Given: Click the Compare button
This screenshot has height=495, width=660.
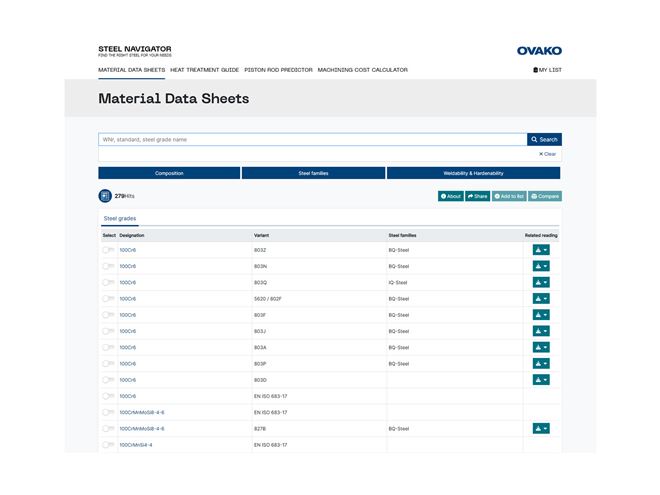Looking at the screenshot, I should (545, 196).
